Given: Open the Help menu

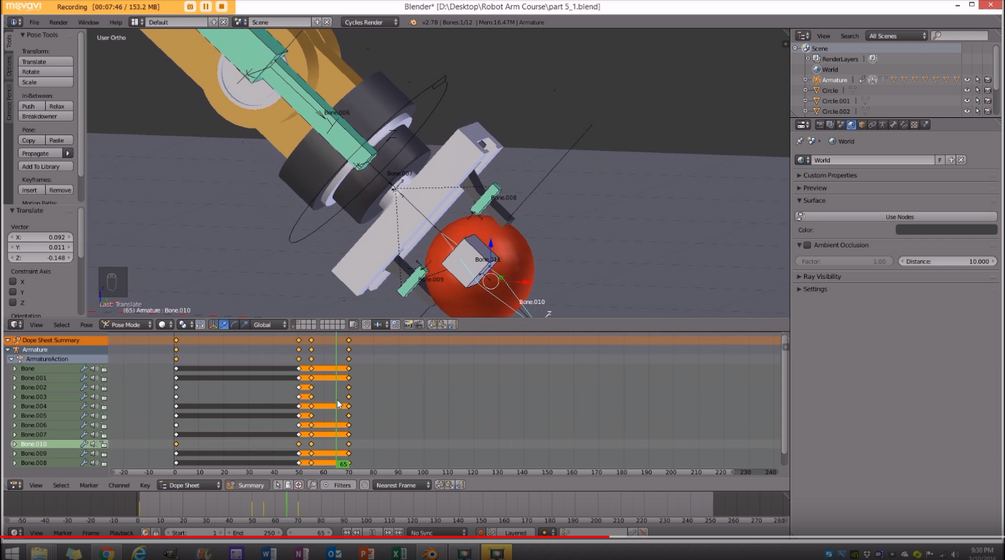Looking at the screenshot, I should 115,22.
